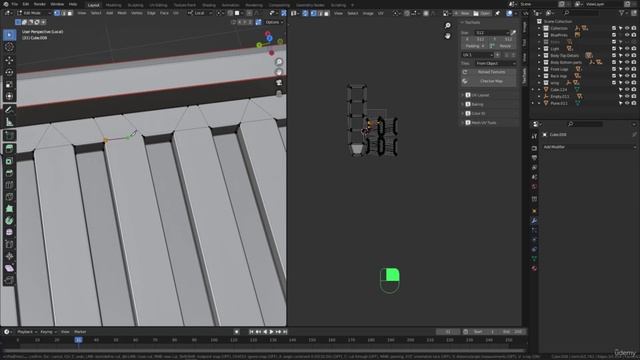Click the Size input field in TexTools

tap(491, 33)
